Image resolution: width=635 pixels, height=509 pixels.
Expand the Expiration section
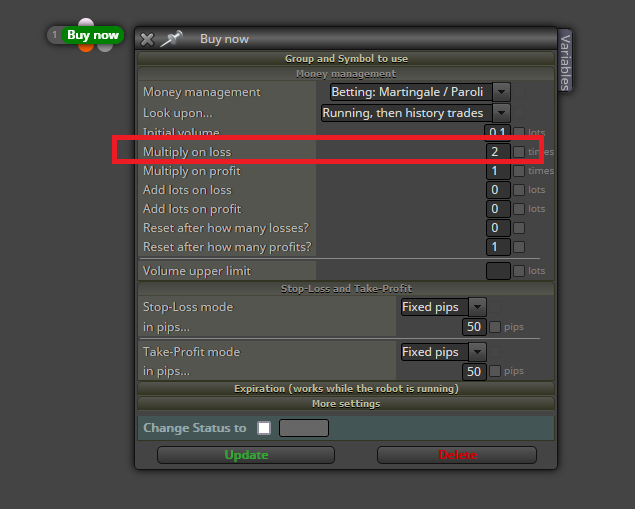[346, 389]
